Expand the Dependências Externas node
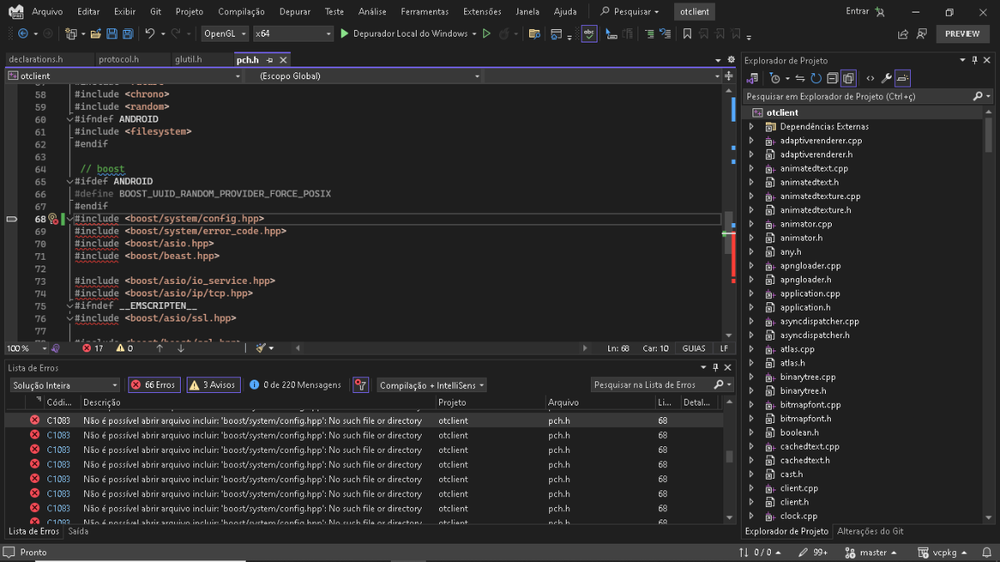1000x562 pixels. click(751, 127)
